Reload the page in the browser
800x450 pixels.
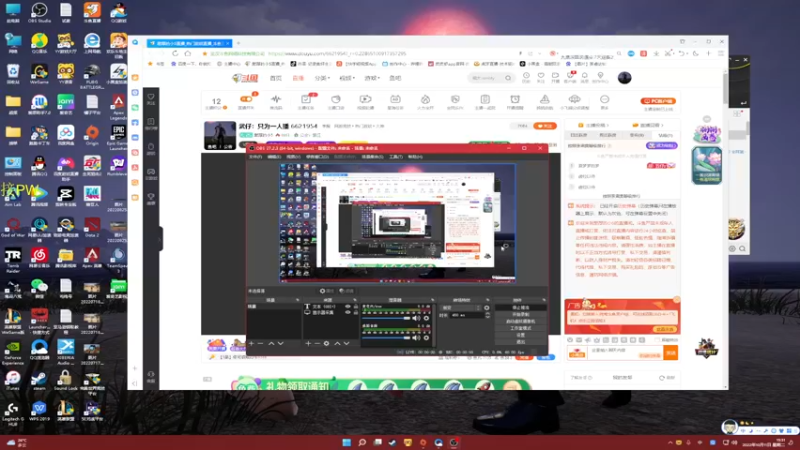(x=175, y=53)
